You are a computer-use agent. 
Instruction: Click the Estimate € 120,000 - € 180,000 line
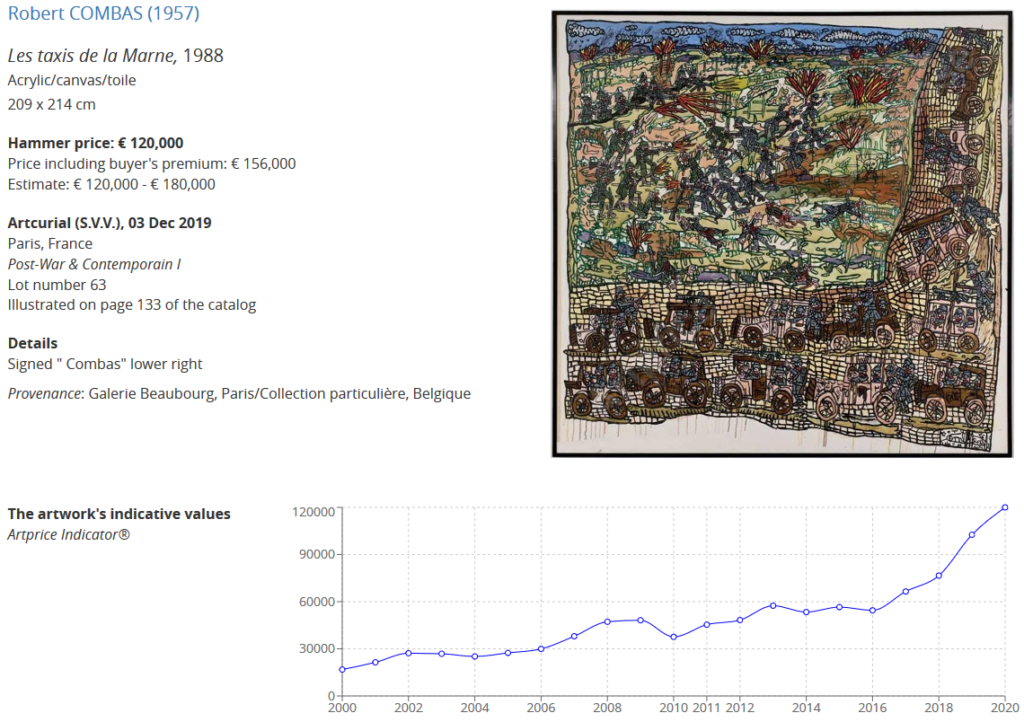(x=111, y=184)
